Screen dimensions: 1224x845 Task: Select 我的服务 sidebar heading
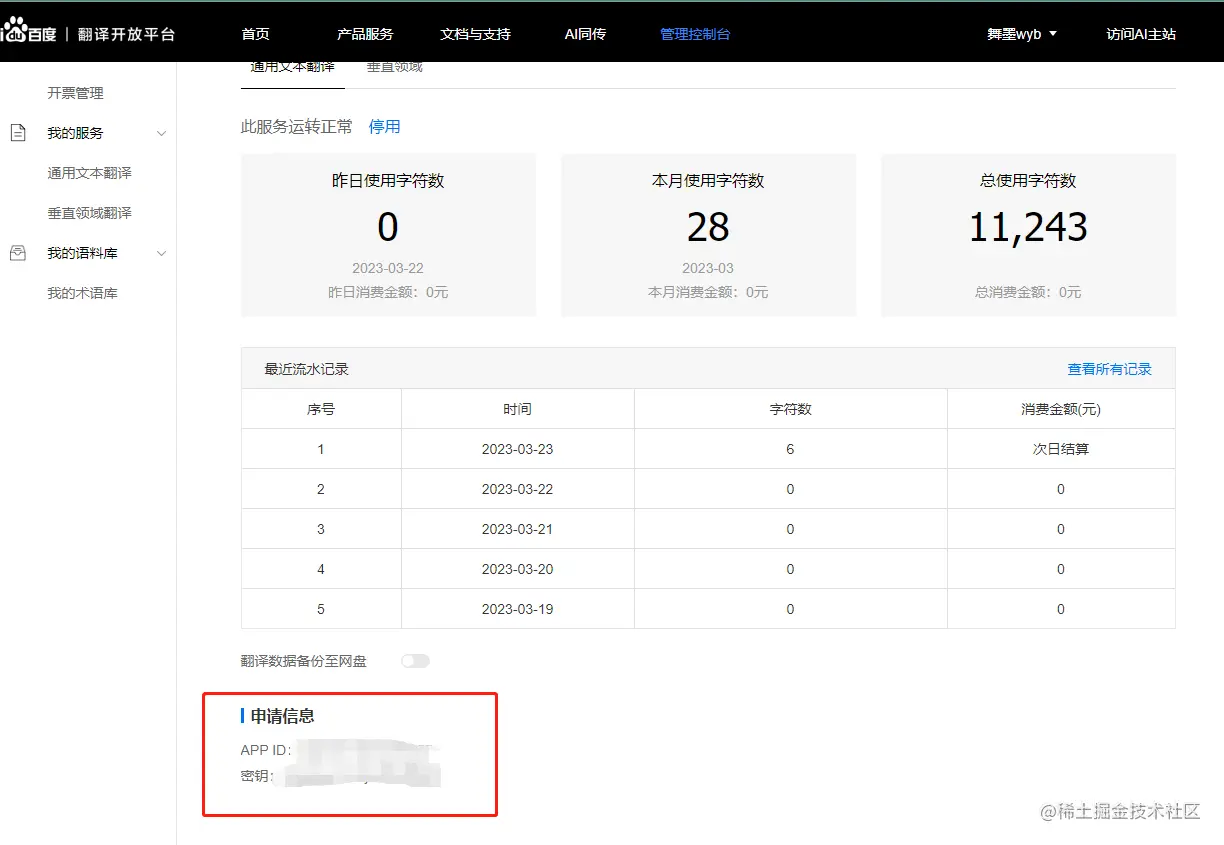pyautogui.click(x=75, y=133)
